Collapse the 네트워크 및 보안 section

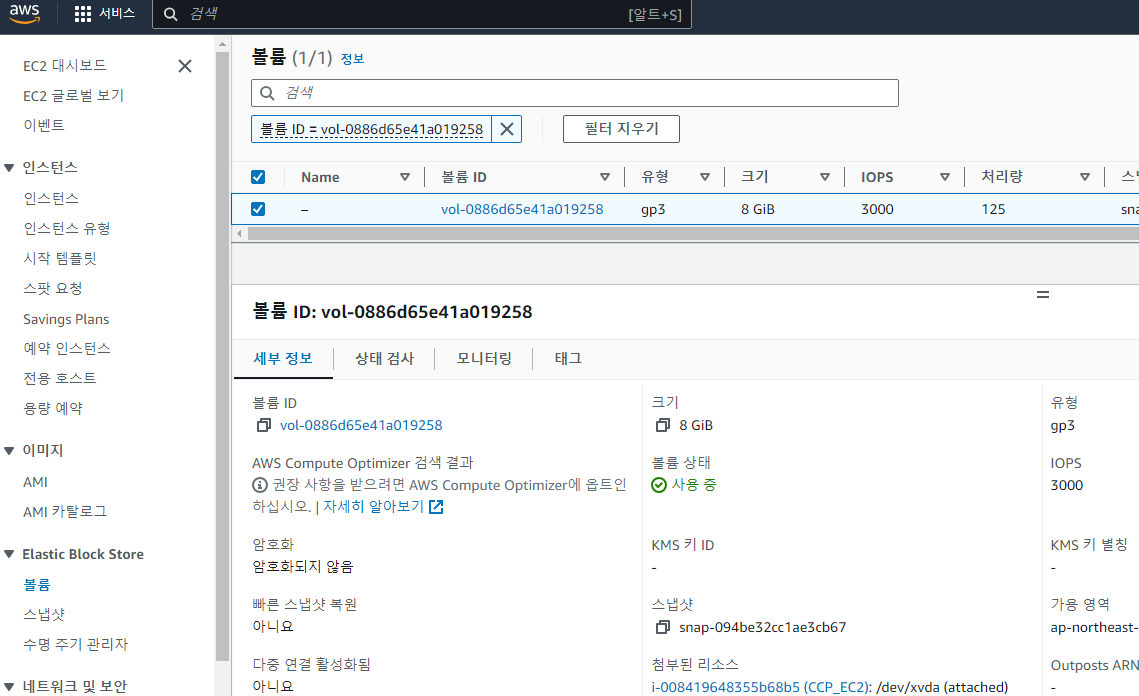coord(9,687)
